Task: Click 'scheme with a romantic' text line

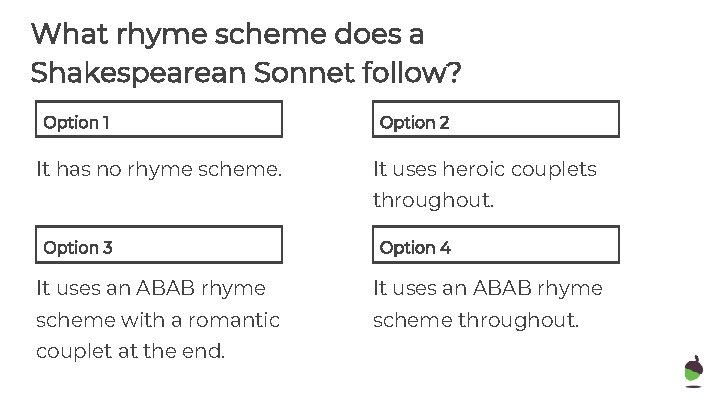Action: click(158, 320)
